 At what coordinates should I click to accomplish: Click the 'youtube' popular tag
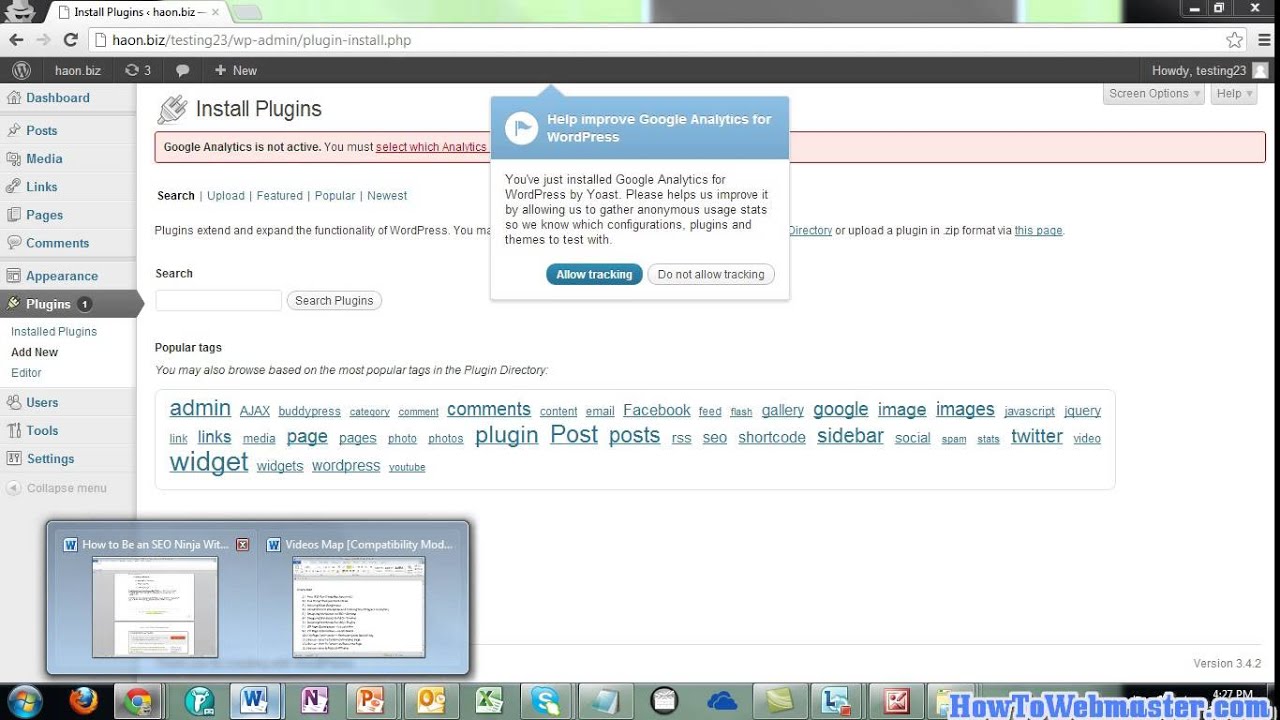[x=407, y=467]
